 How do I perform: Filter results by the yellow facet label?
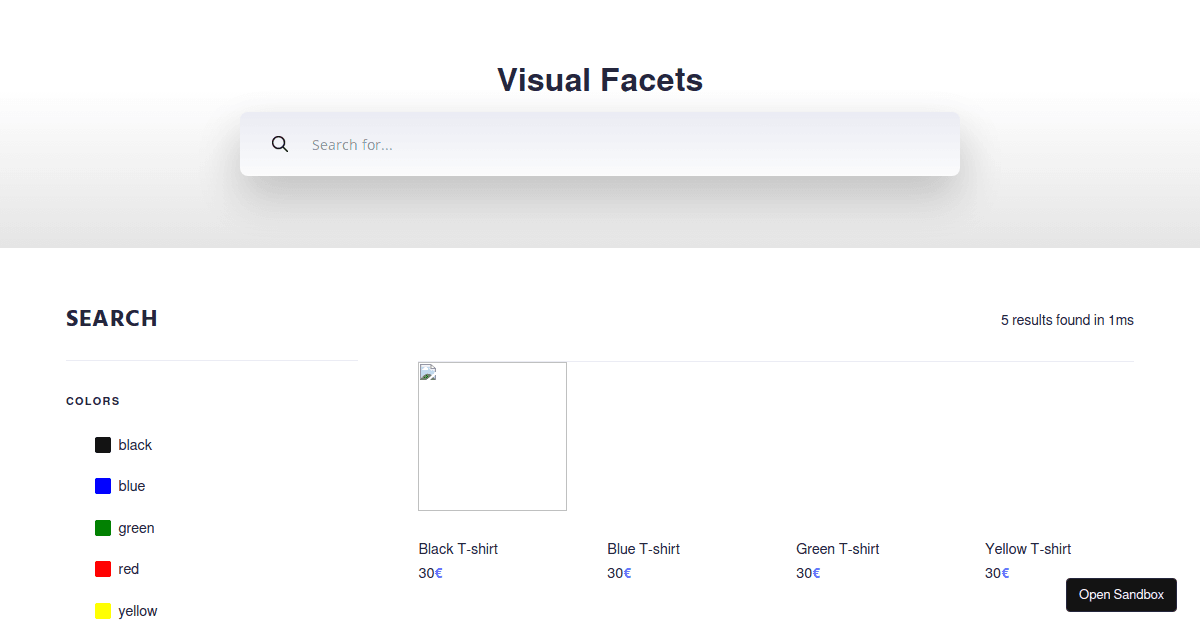tap(138, 610)
